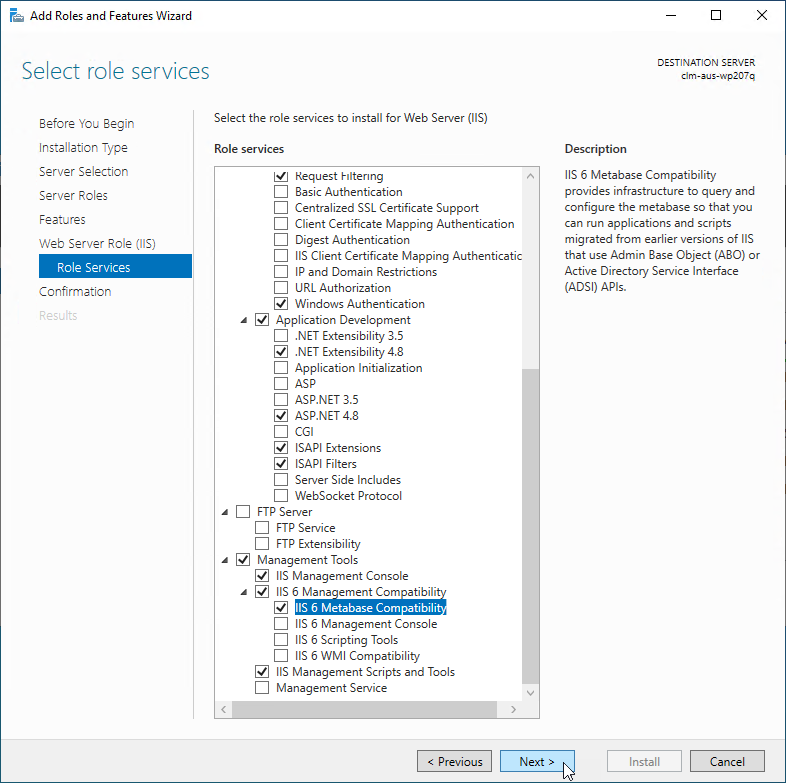Maximize the wizard window
Image resolution: width=786 pixels, height=783 pixels.
click(x=716, y=16)
